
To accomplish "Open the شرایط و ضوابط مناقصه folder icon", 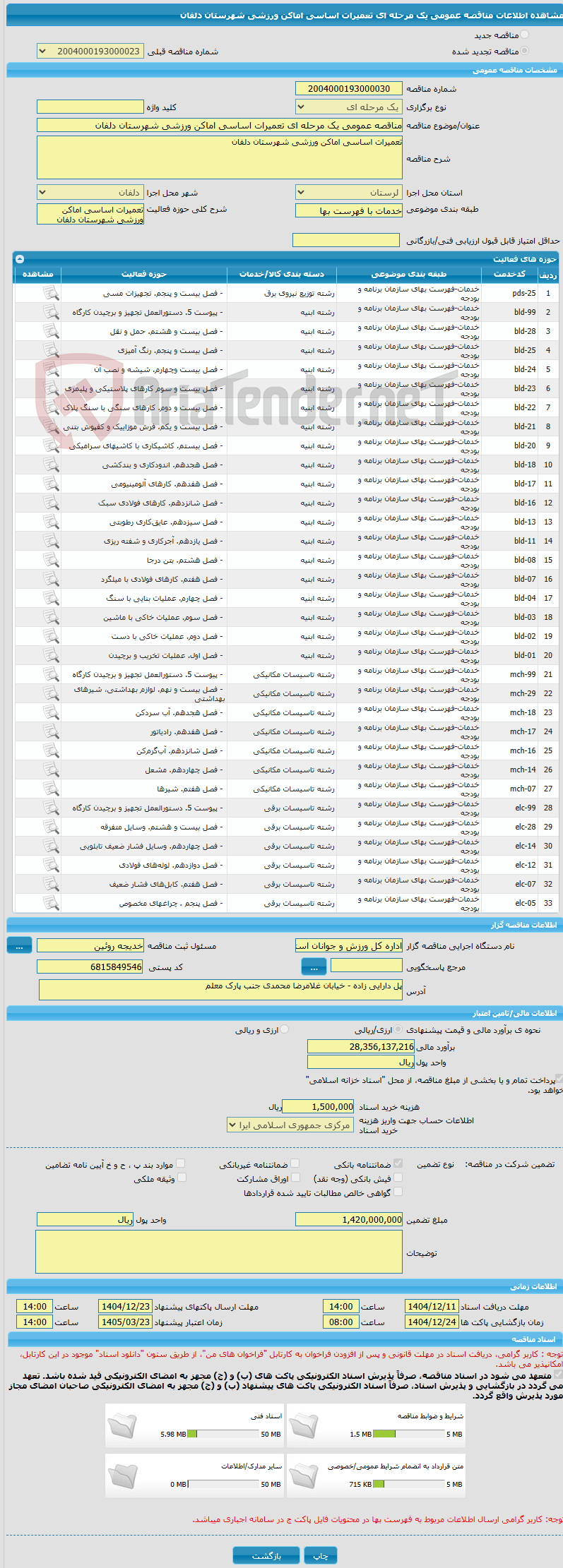I will 304,1425.
